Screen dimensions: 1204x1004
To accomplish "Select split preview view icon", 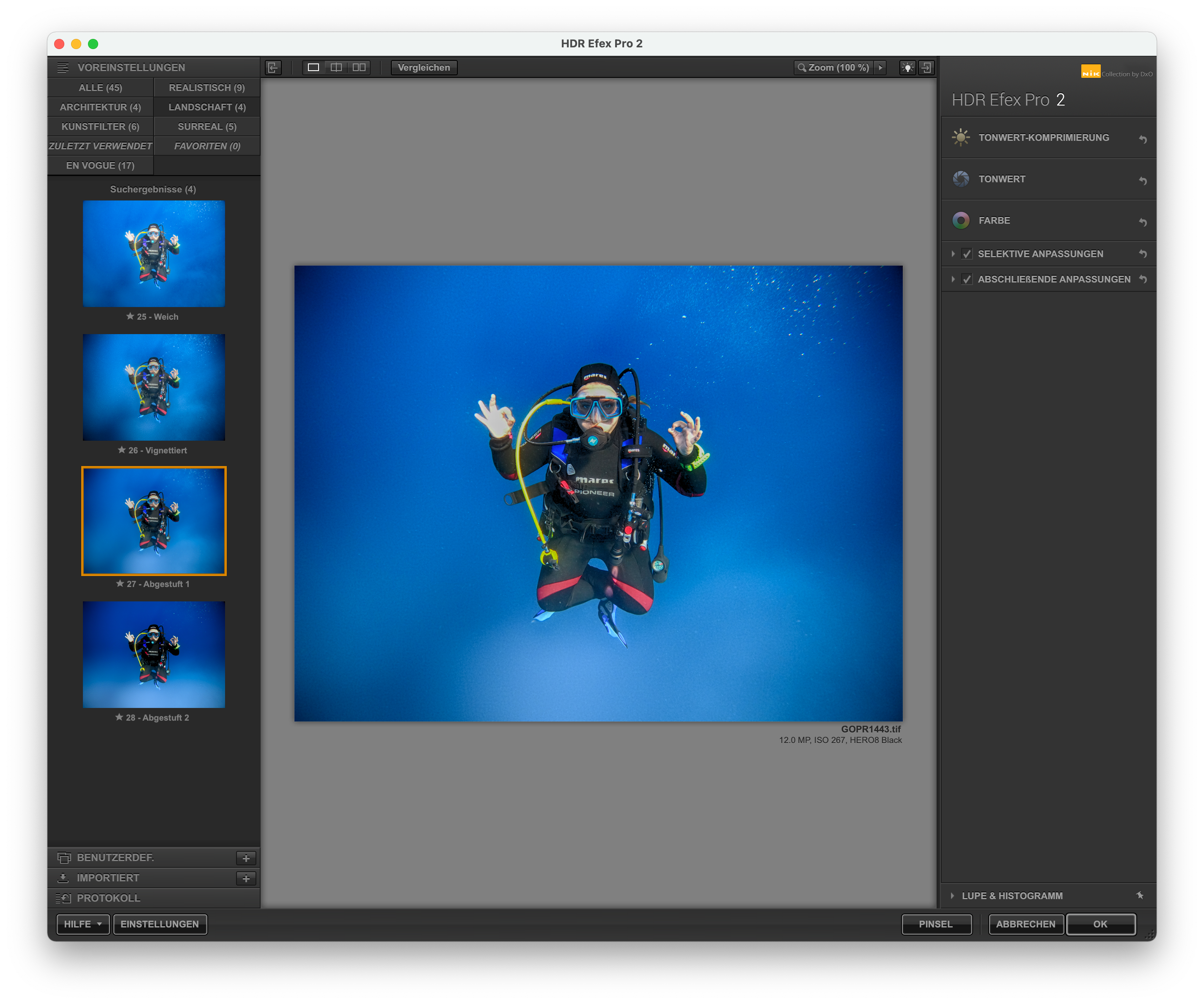I will [336, 68].
